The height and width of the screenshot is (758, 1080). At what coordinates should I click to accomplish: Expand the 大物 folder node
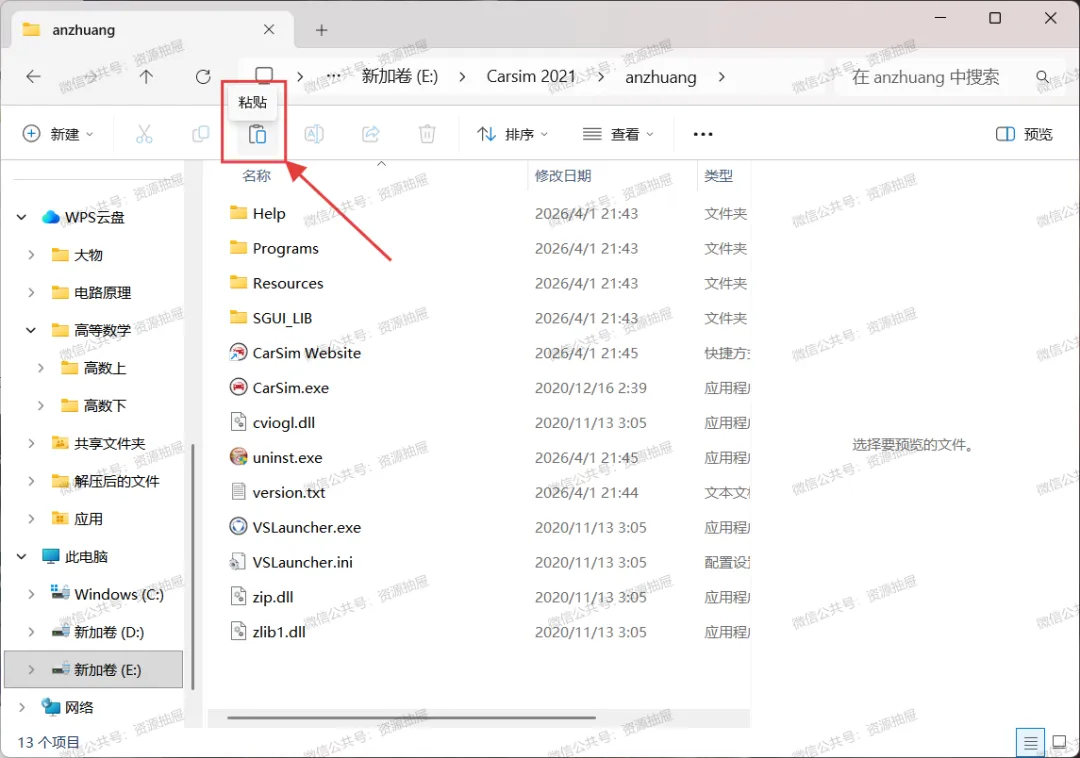tap(31, 255)
